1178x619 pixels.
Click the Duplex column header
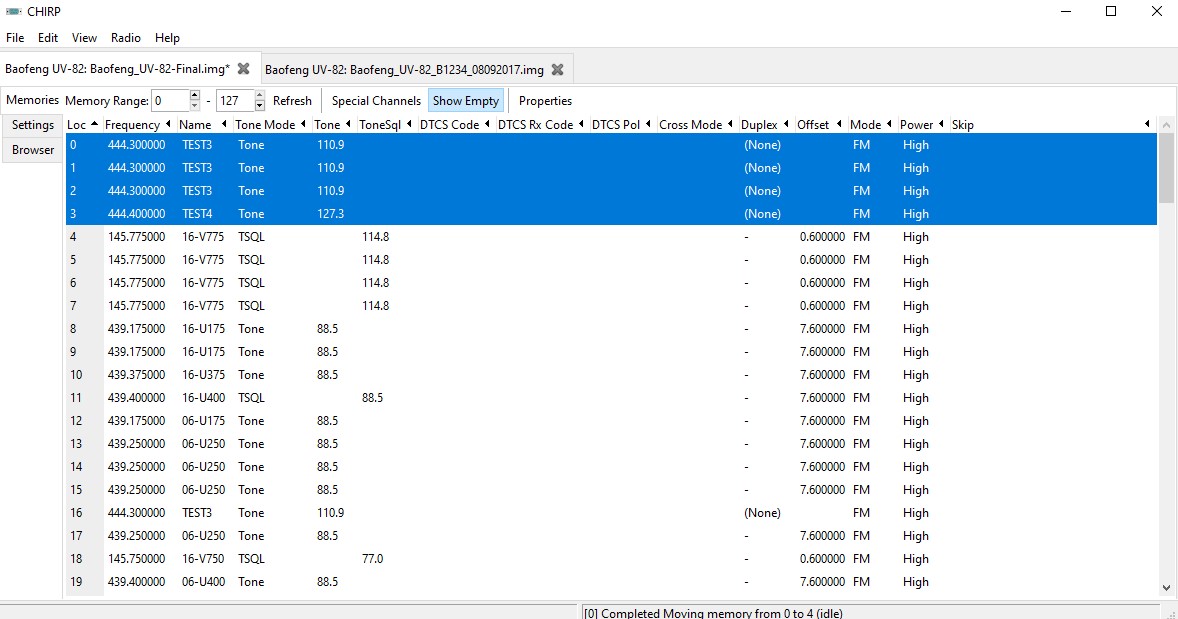(x=765, y=125)
